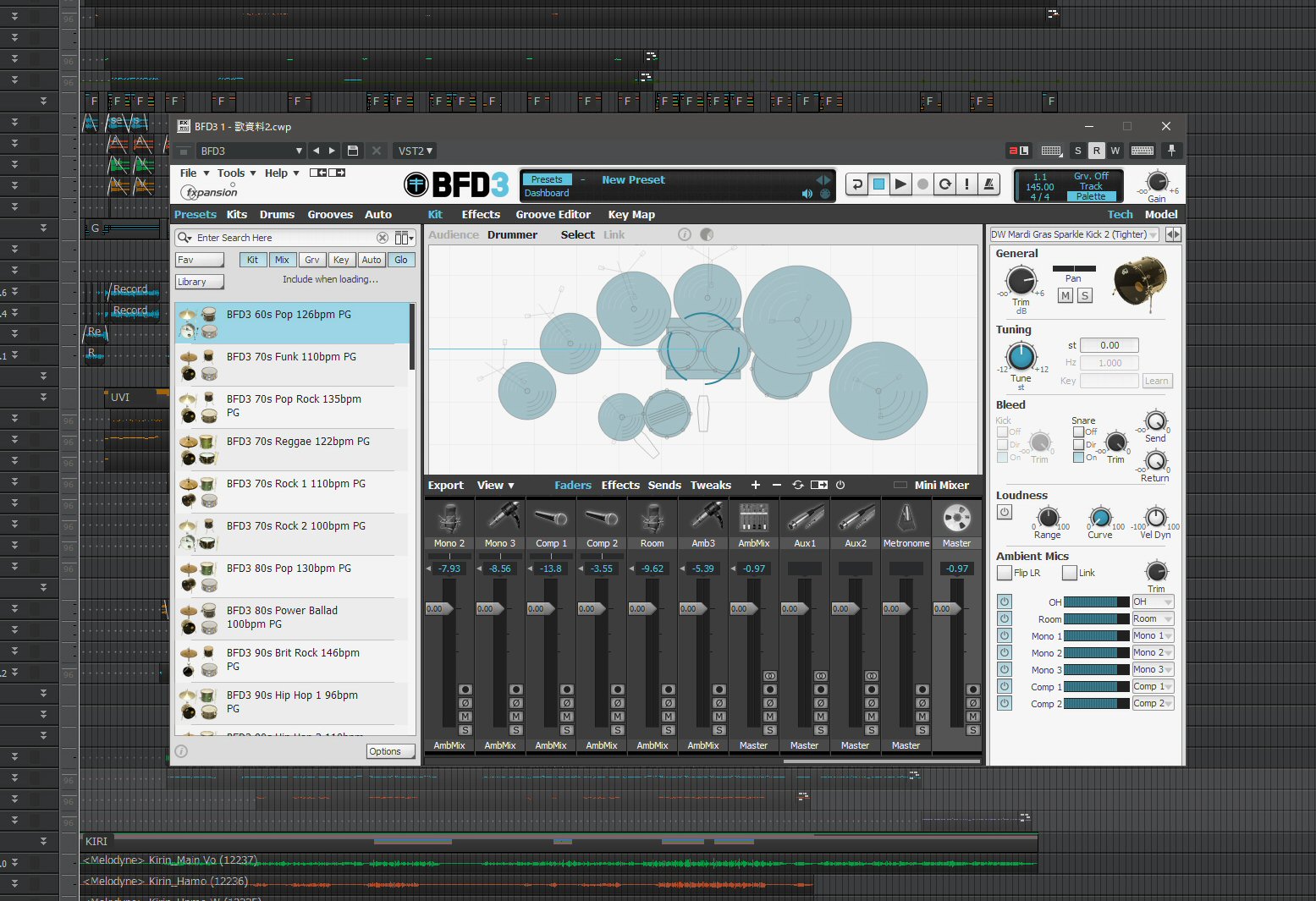Click the Palette button in tempo display
Image resolution: width=1316 pixels, height=901 pixels.
tap(1091, 196)
